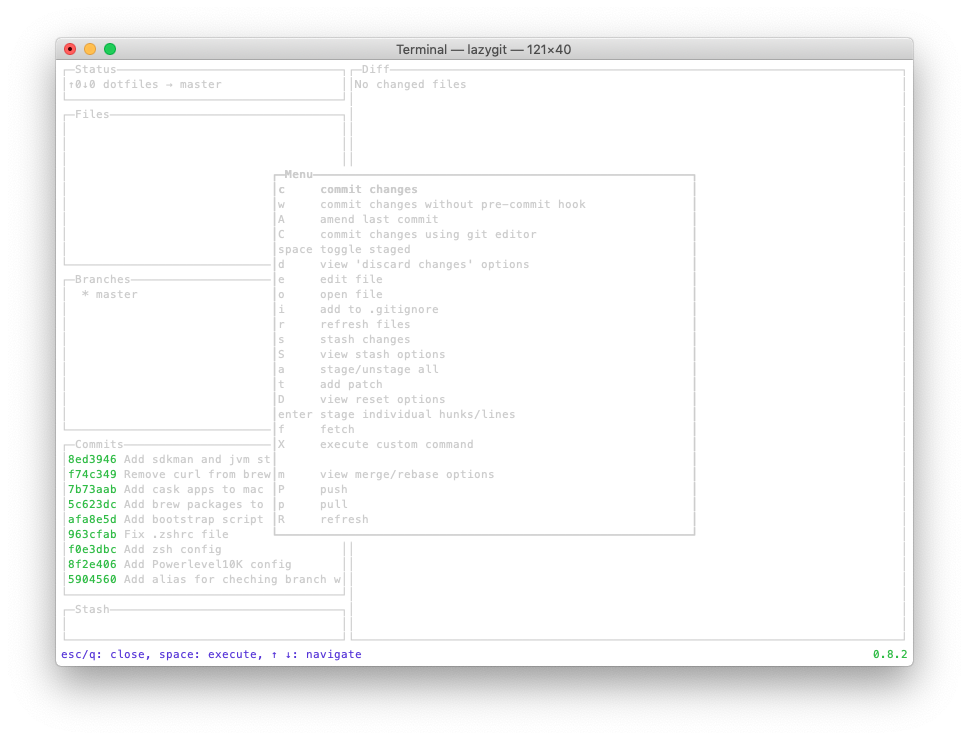Choose 'refresh files' menu entry
This screenshot has width=969, height=740.
tap(484, 324)
